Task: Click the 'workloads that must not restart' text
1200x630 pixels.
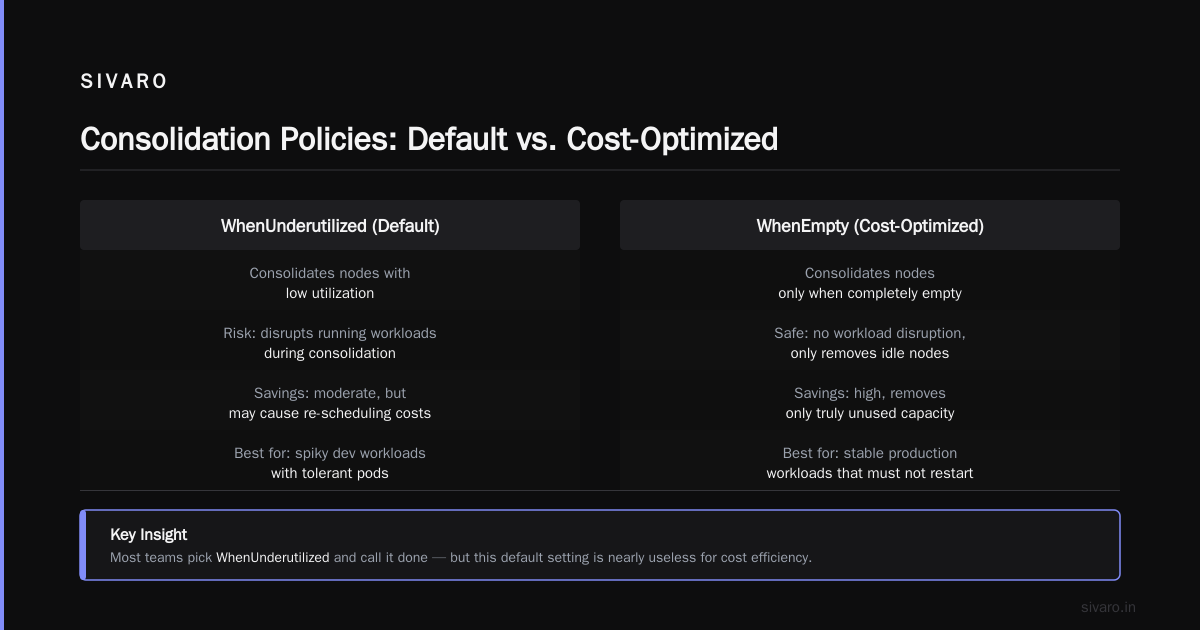Action: coord(870,473)
